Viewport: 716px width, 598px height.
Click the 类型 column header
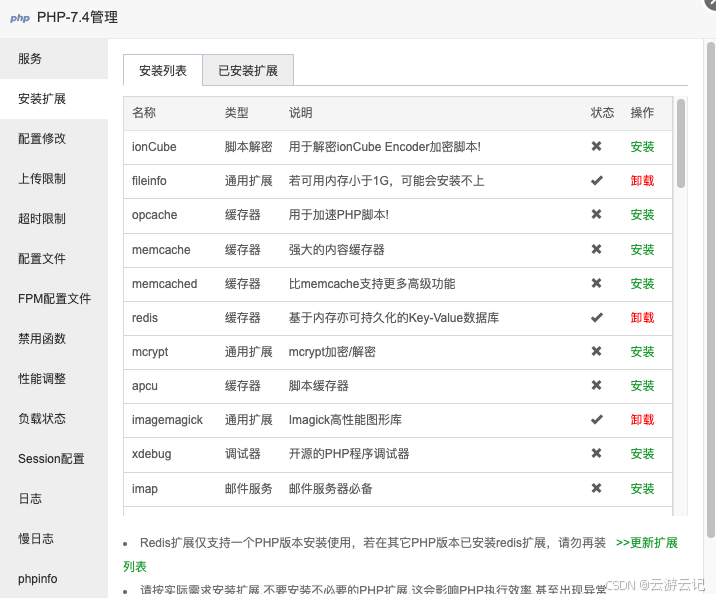(x=237, y=112)
